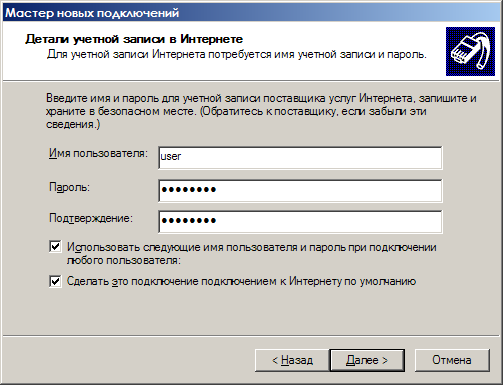
Task: Select the Подтверждение confirmation field
Action: click(x=300, y=222)
